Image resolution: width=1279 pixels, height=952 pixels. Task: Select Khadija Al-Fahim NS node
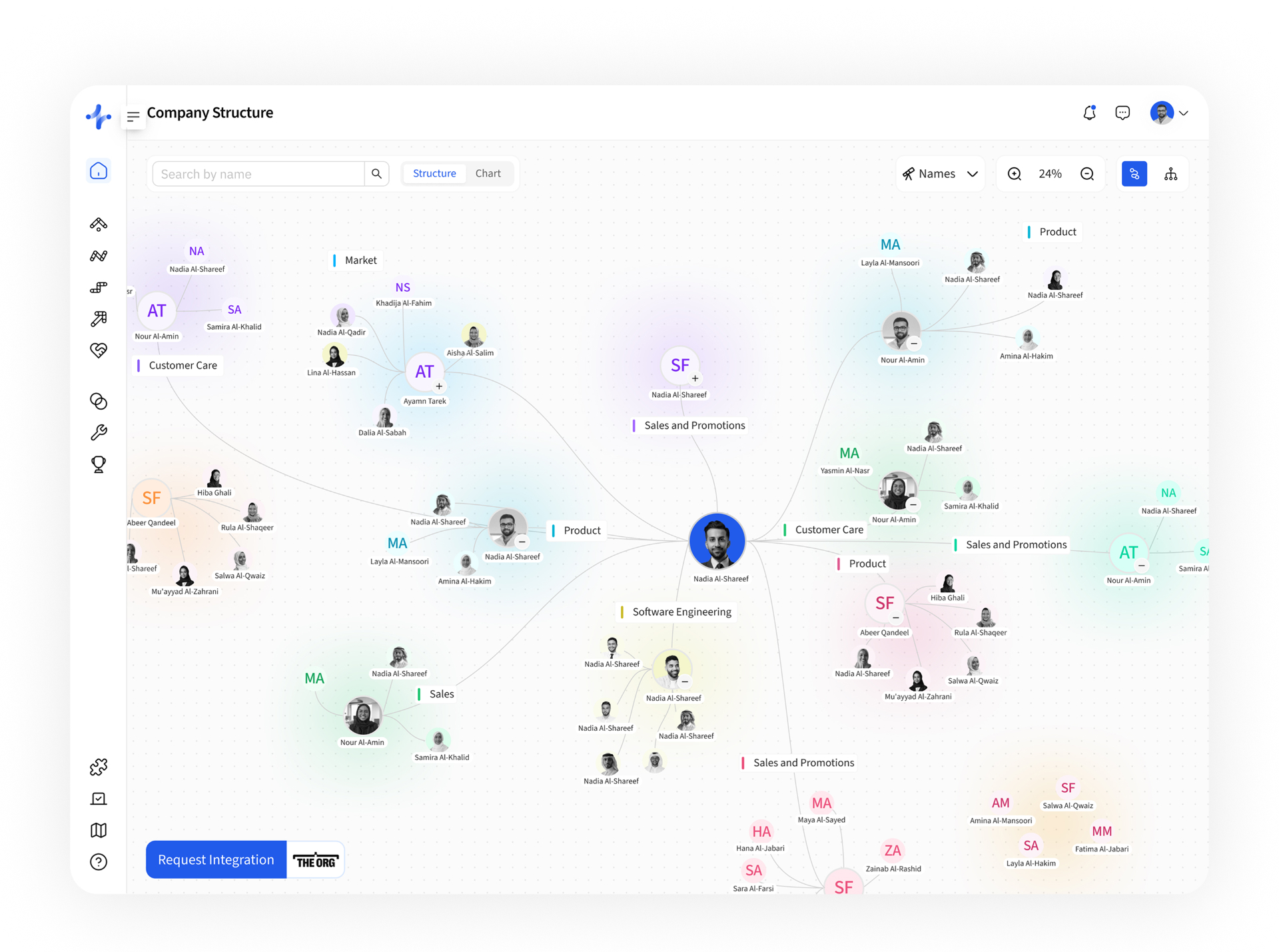click(403, 288)
